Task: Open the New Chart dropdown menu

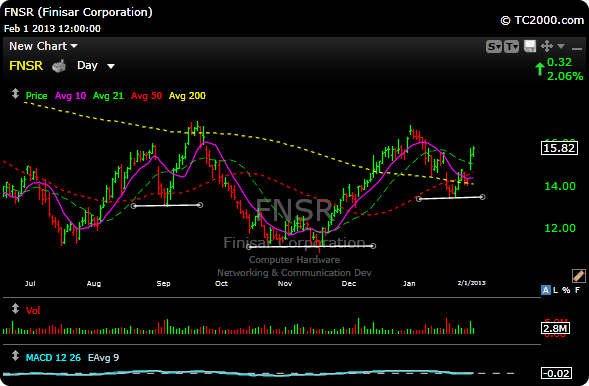Action: [43, 46]
